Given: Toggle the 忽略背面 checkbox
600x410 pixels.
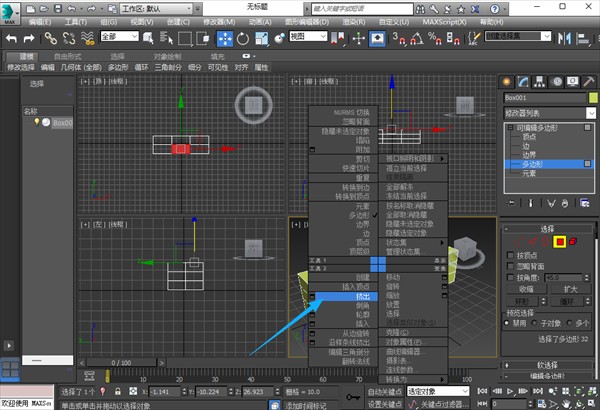Looking at the screenshot, I should pyautogui.click(x=511, y=268).
